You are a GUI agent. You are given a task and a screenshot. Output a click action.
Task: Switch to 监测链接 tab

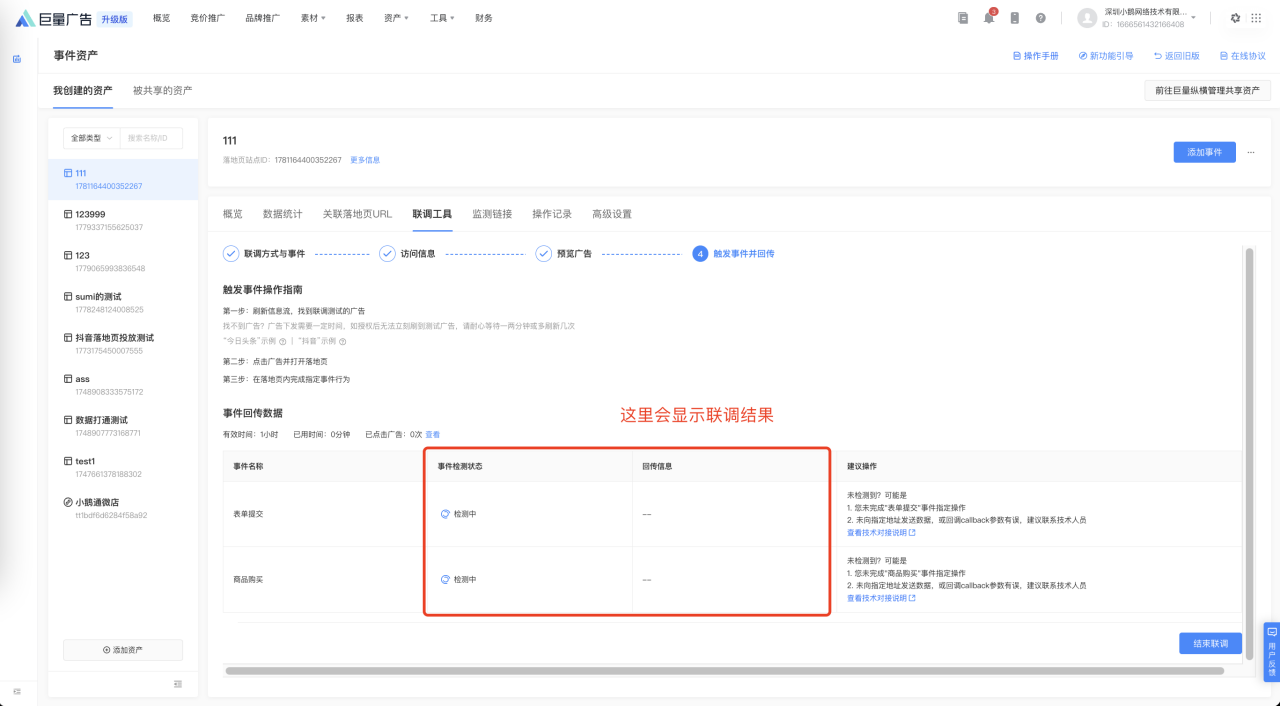coord(492,214)
